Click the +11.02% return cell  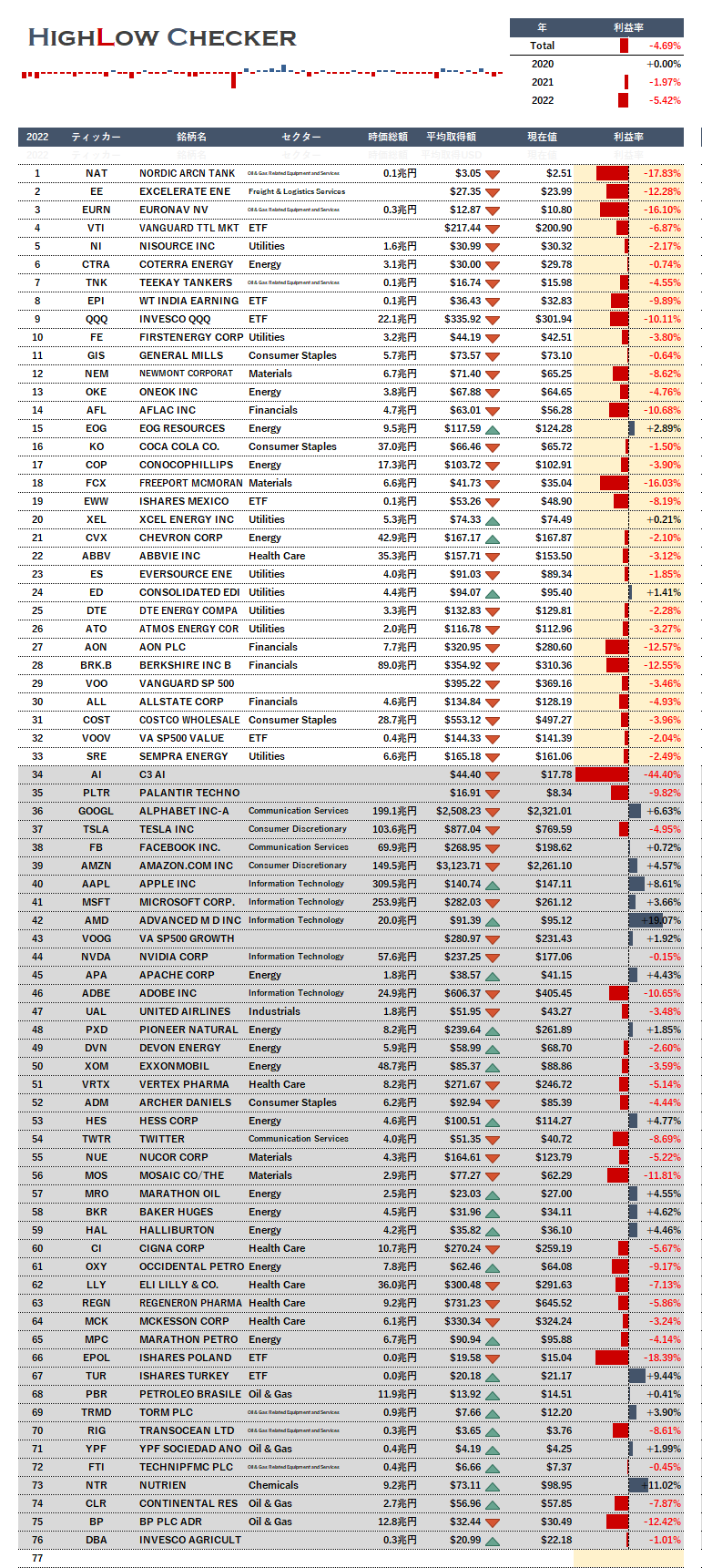661,1485
